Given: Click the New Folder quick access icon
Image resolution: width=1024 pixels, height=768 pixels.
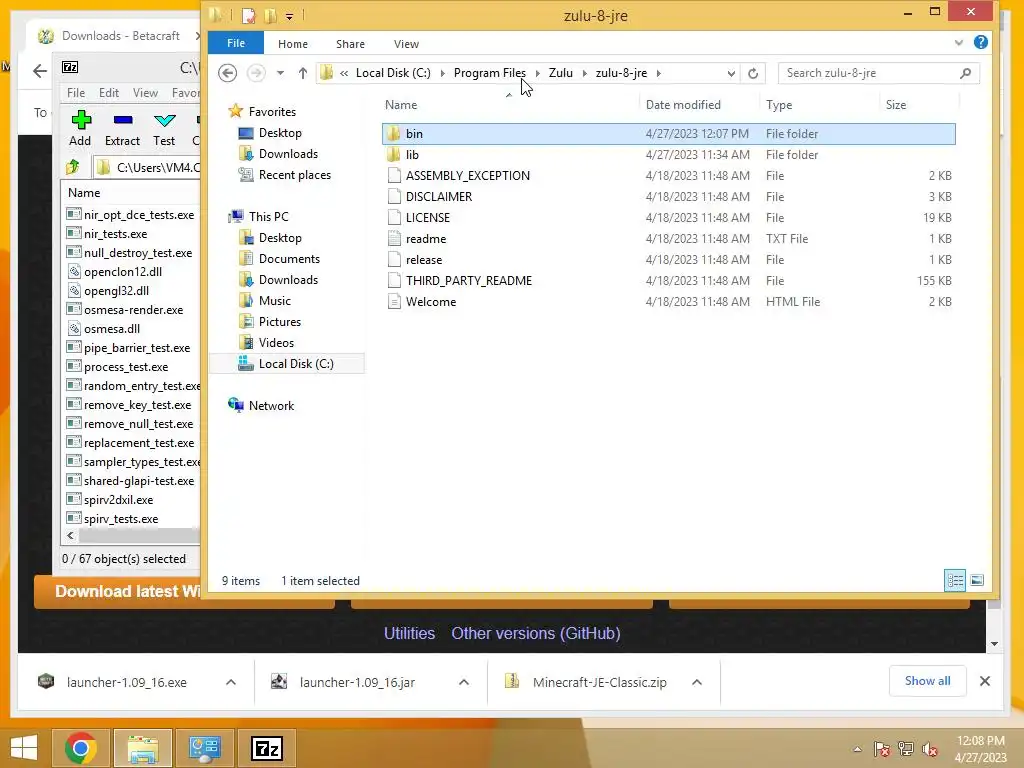Looking at the screenshot, I should (x=270, y=15).
